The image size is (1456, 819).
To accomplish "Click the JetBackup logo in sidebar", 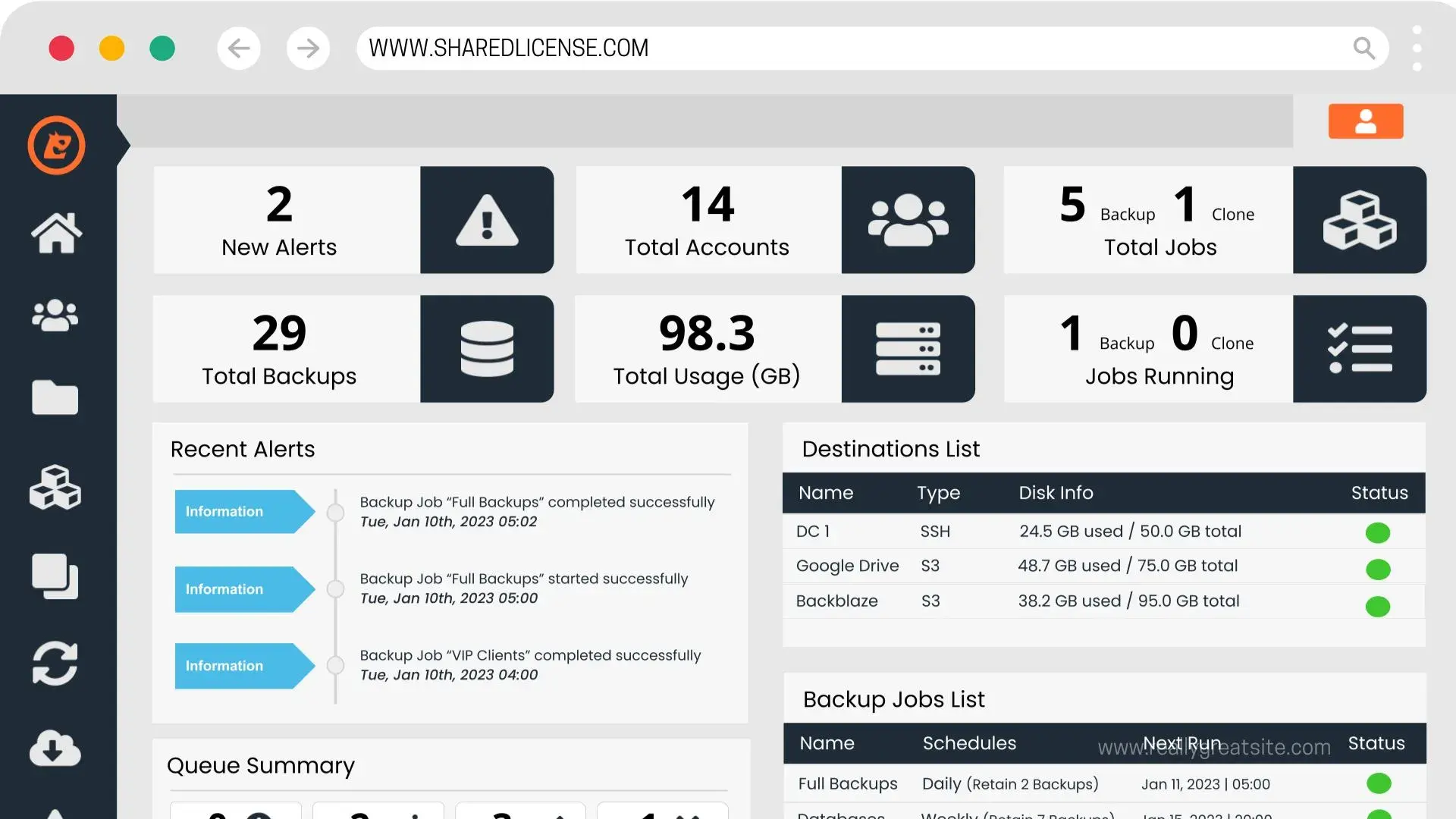I will pos(56,145).
